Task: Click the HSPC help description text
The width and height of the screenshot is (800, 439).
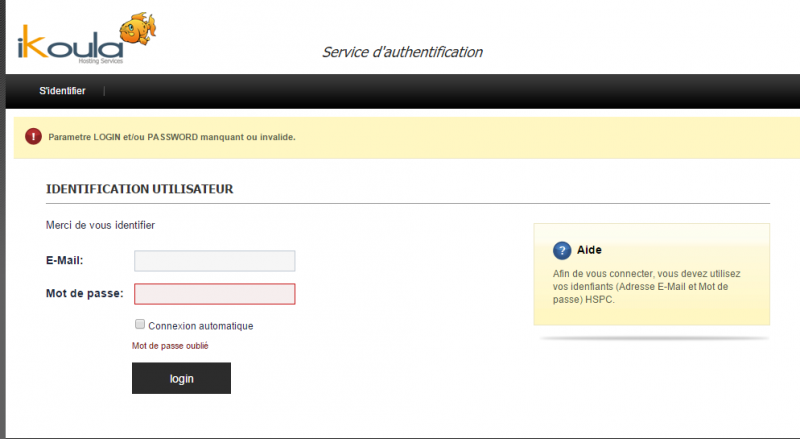Action: coord(646,286)
